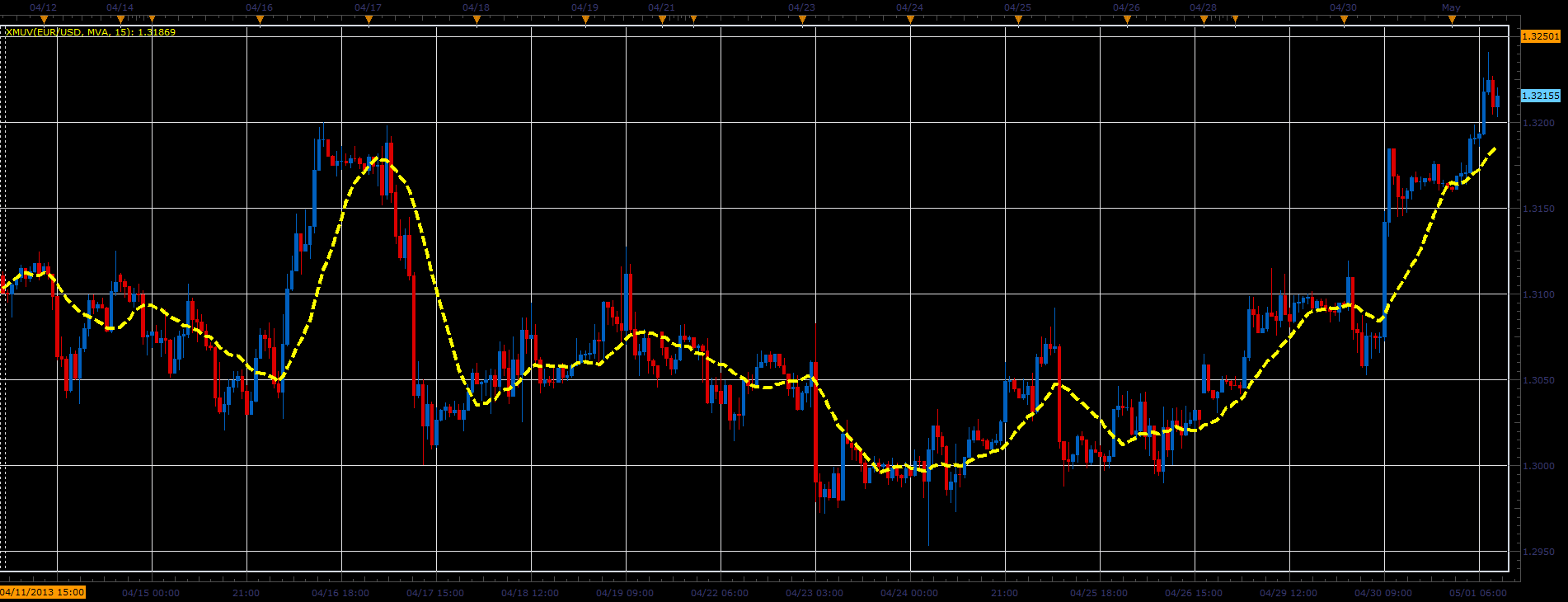Select the orange marker beneath 04/25
1568x602 pixels.
click(x=1018, y=19)
